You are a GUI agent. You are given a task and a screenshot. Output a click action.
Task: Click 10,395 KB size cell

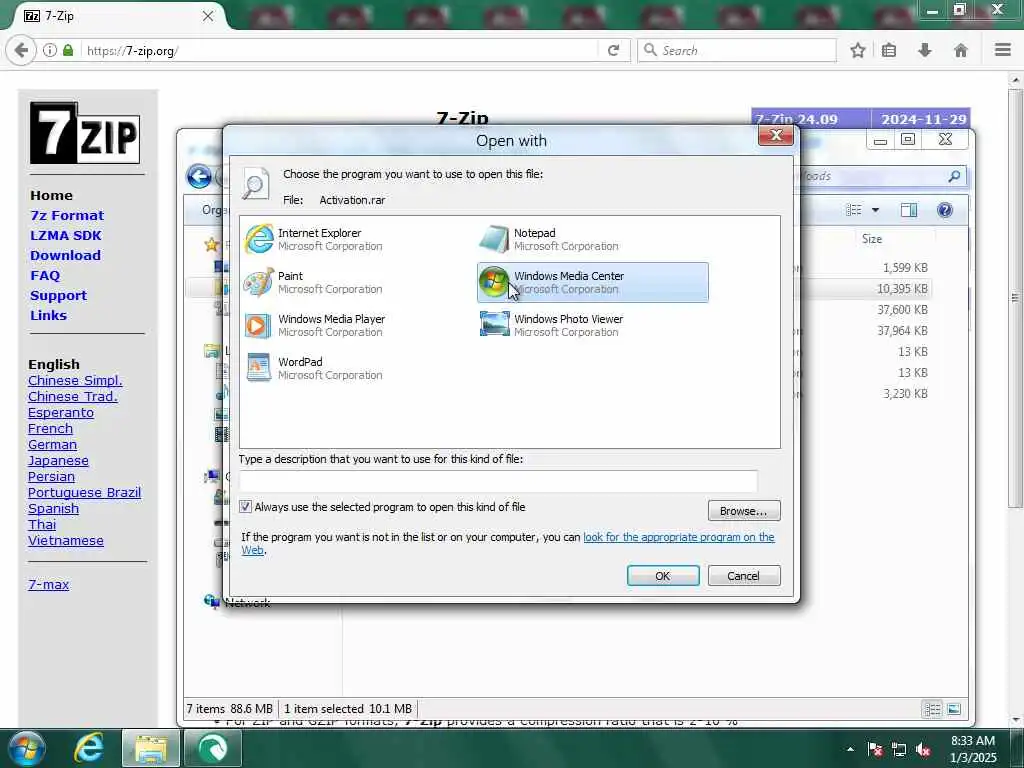click(x=902, y=289)
